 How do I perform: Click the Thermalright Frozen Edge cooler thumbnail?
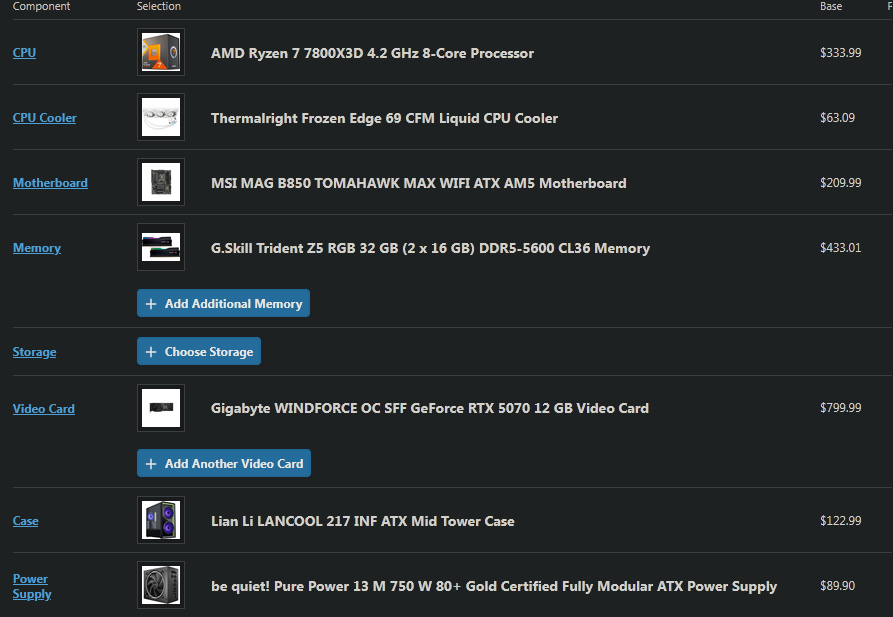(161, 117)
